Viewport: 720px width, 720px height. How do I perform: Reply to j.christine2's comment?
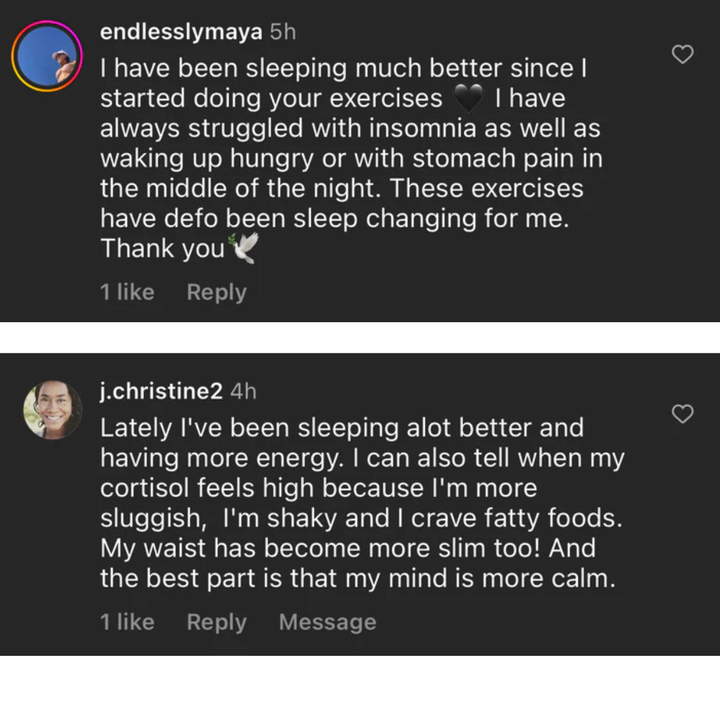(x=216, y=622)
